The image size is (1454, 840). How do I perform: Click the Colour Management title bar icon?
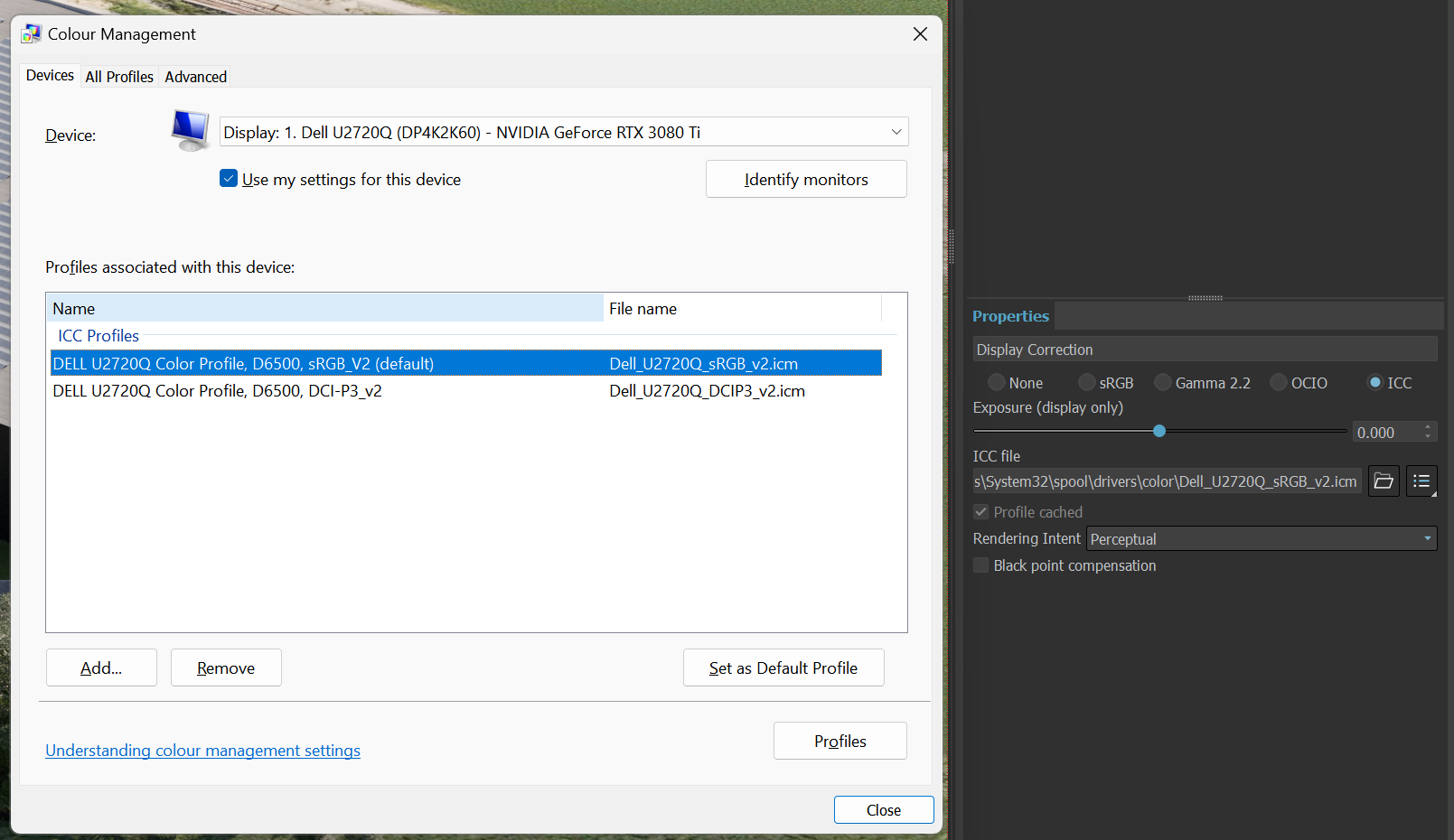(x=32, y=34)
